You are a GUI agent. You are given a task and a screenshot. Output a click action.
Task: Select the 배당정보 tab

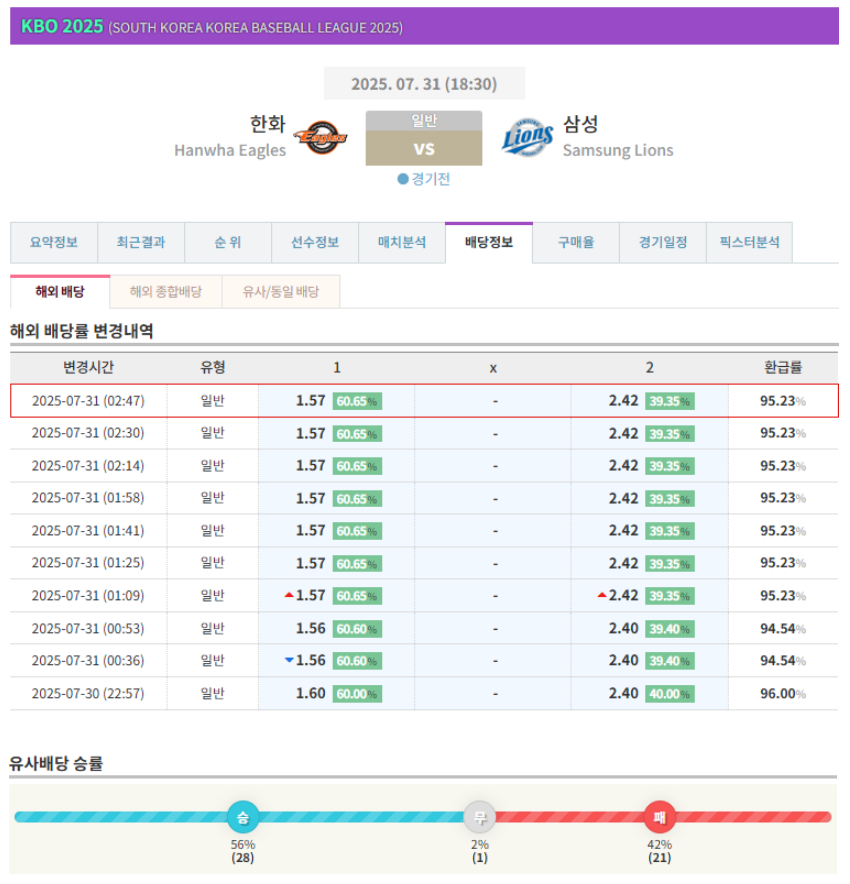point(489,242)
